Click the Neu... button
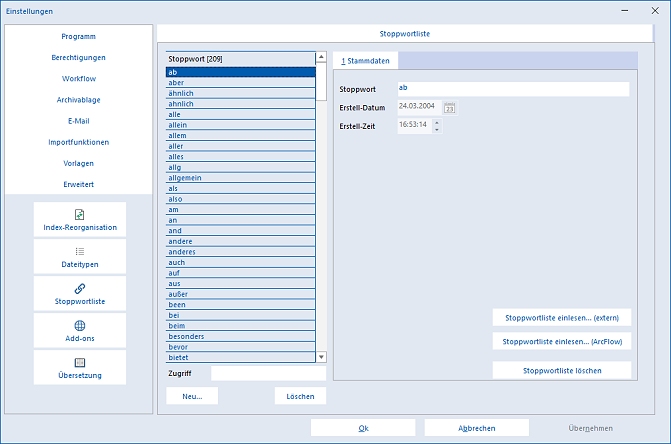 click(x=192, y=396)
